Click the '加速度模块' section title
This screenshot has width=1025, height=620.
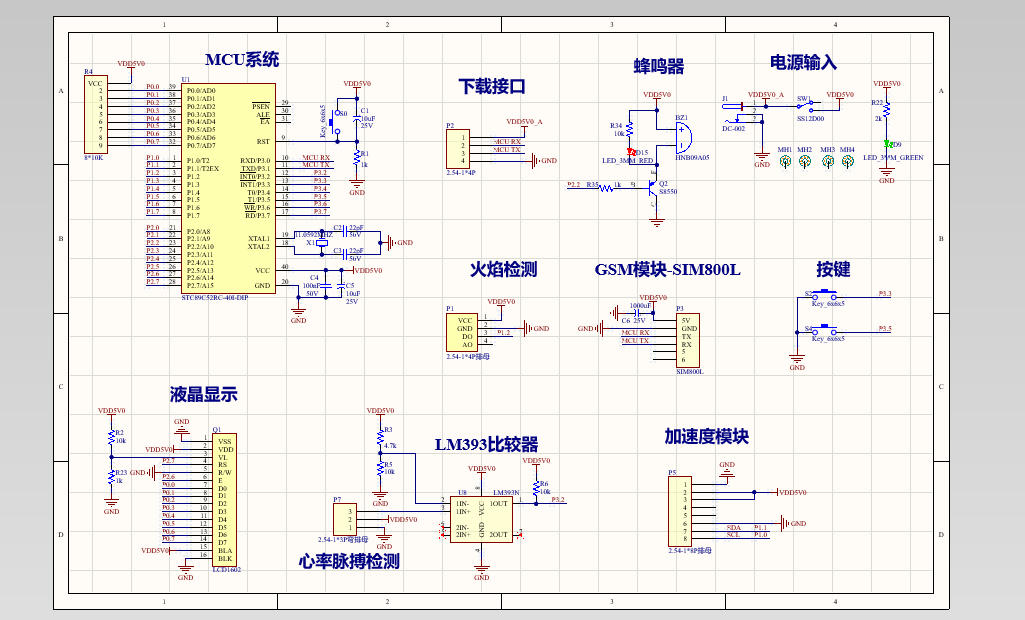(707, 436)
